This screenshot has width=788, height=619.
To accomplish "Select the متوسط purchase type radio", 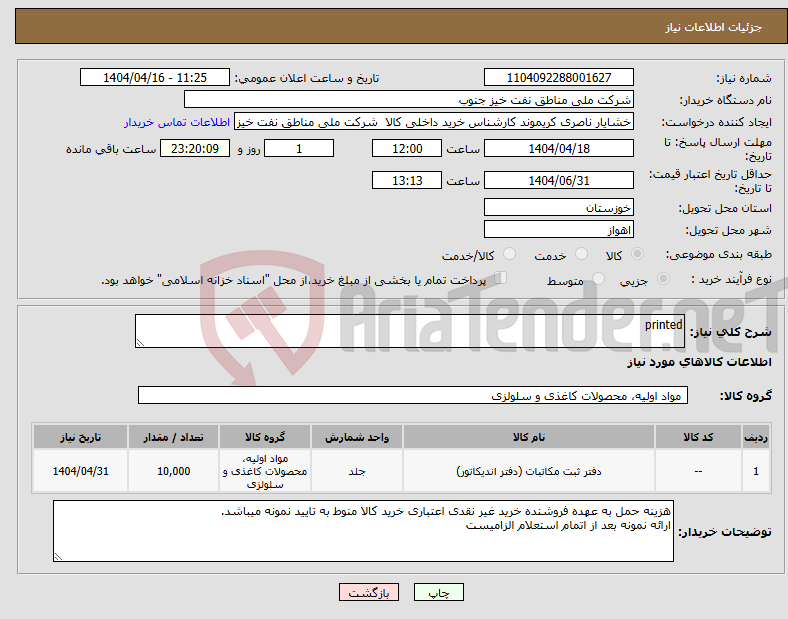I will pos(598,278).
